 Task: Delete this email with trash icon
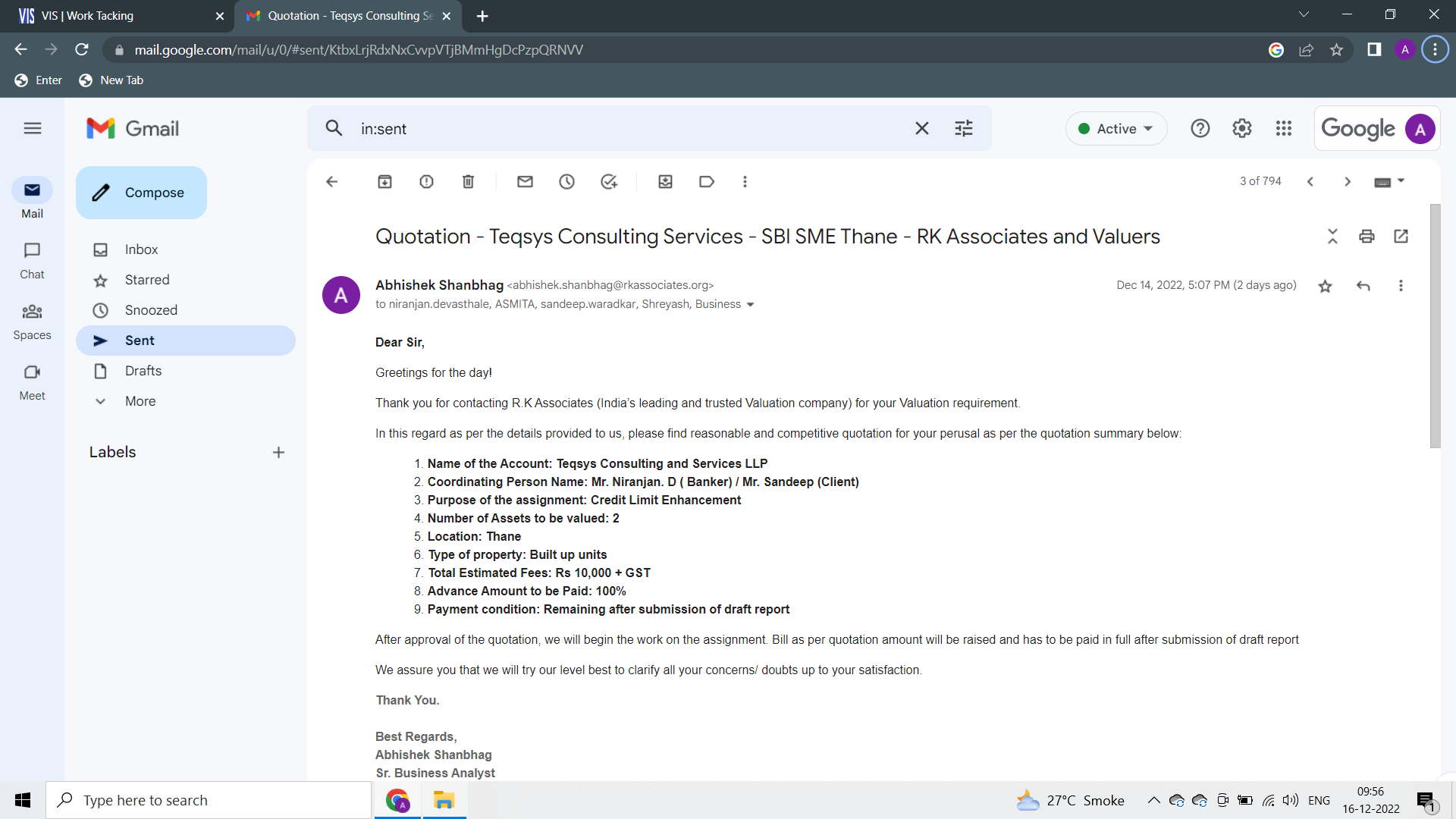pyautogui.click(x=468, y=181)
